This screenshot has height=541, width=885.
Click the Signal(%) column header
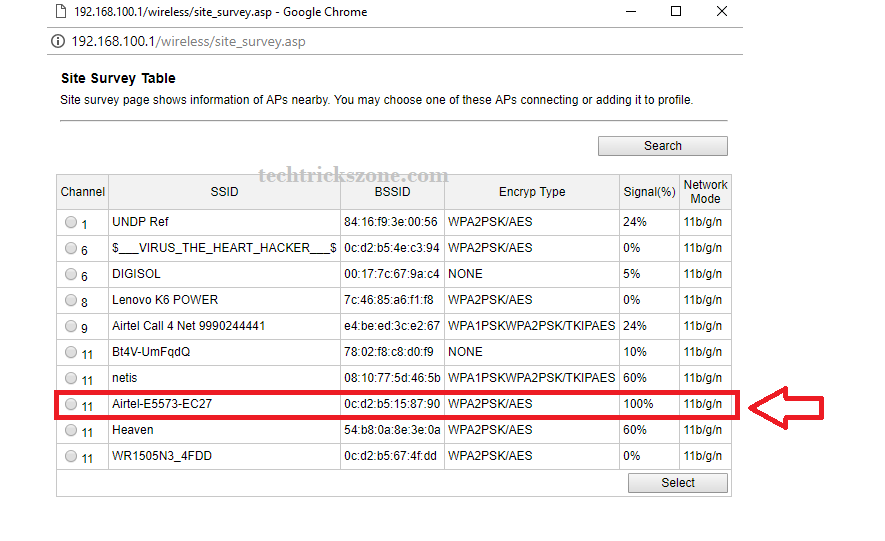(x=648, y=192)
